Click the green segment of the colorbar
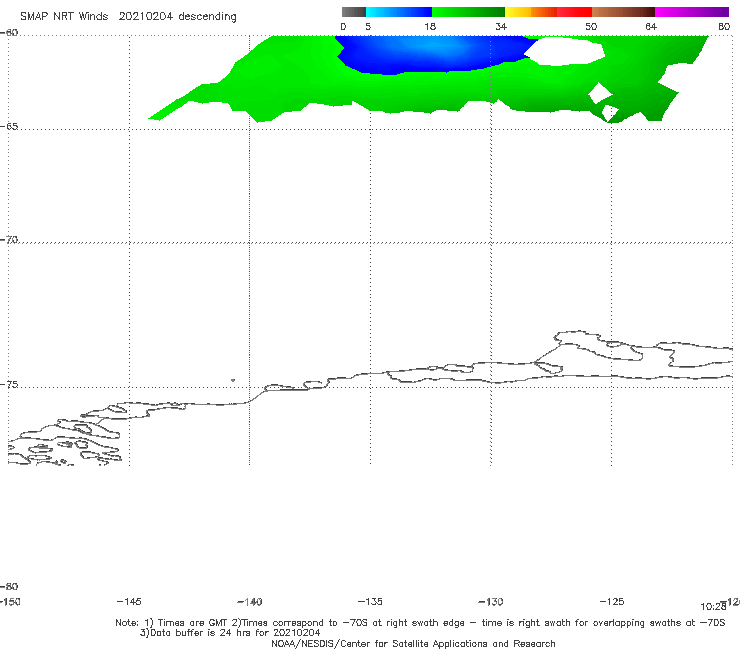The height and width of the screenshot is (650, 740). point(468,12)
